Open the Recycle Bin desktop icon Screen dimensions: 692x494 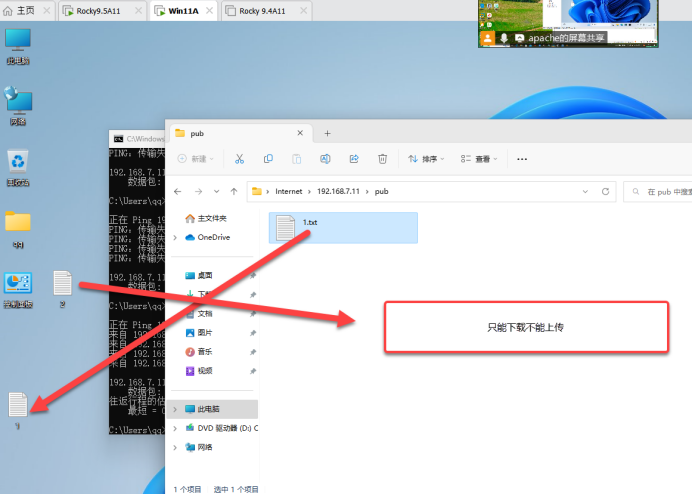click(17, 163)
